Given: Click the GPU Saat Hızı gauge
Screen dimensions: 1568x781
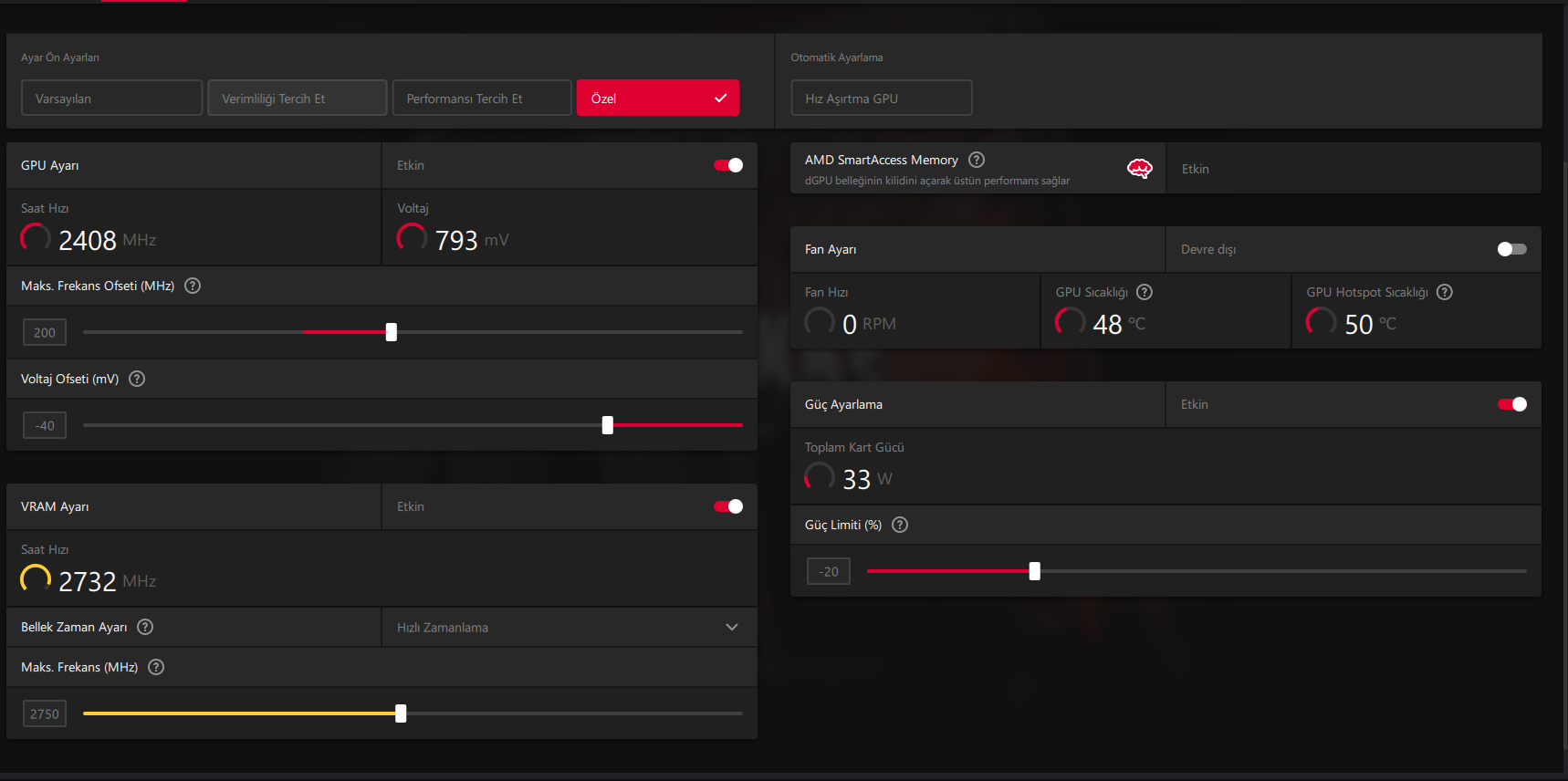Looking at the screenshot, I should click(x=36, y=238).
